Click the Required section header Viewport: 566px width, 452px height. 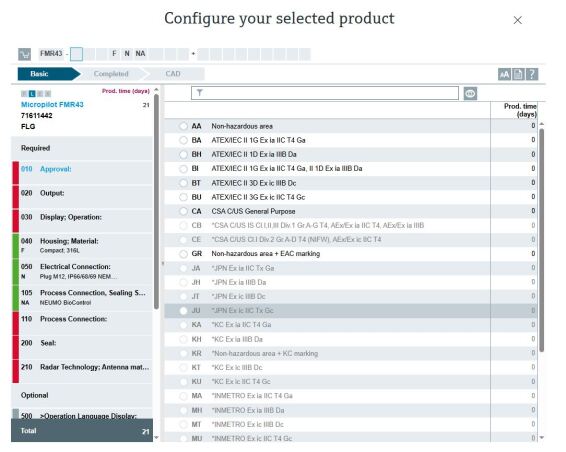pyautogui.click(x=82, y=148)
